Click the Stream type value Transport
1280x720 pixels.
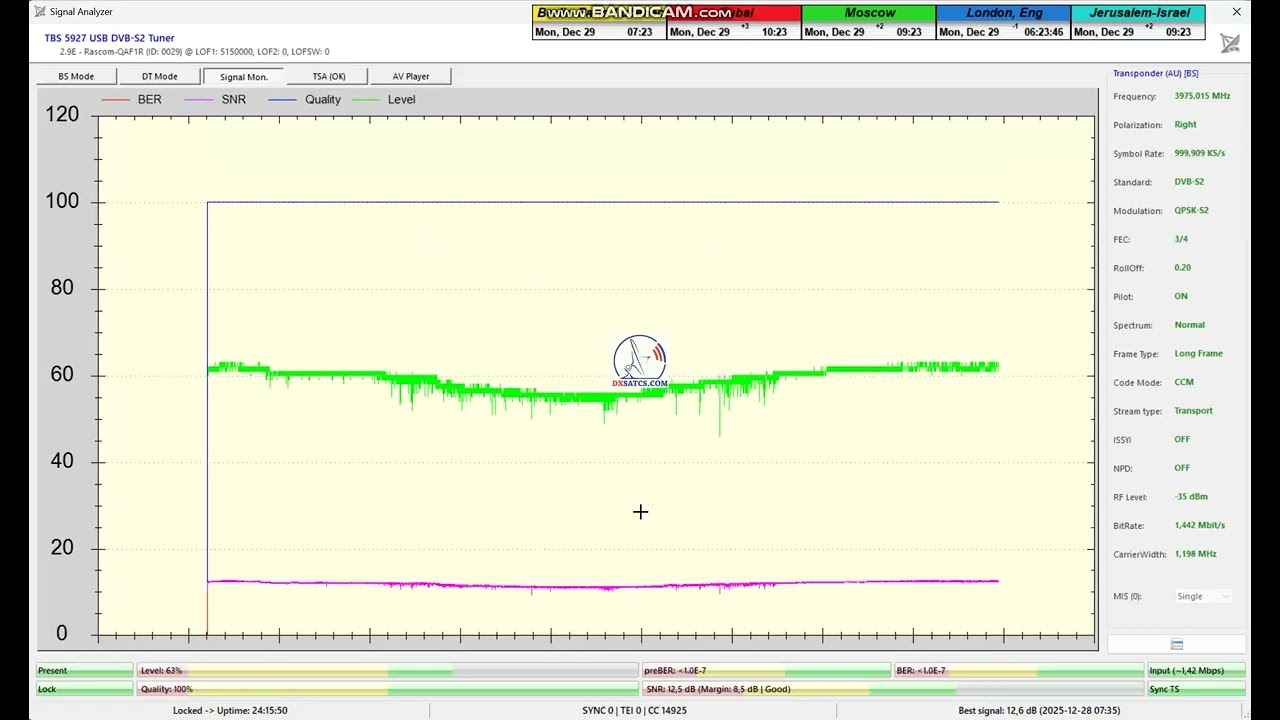1193,411
